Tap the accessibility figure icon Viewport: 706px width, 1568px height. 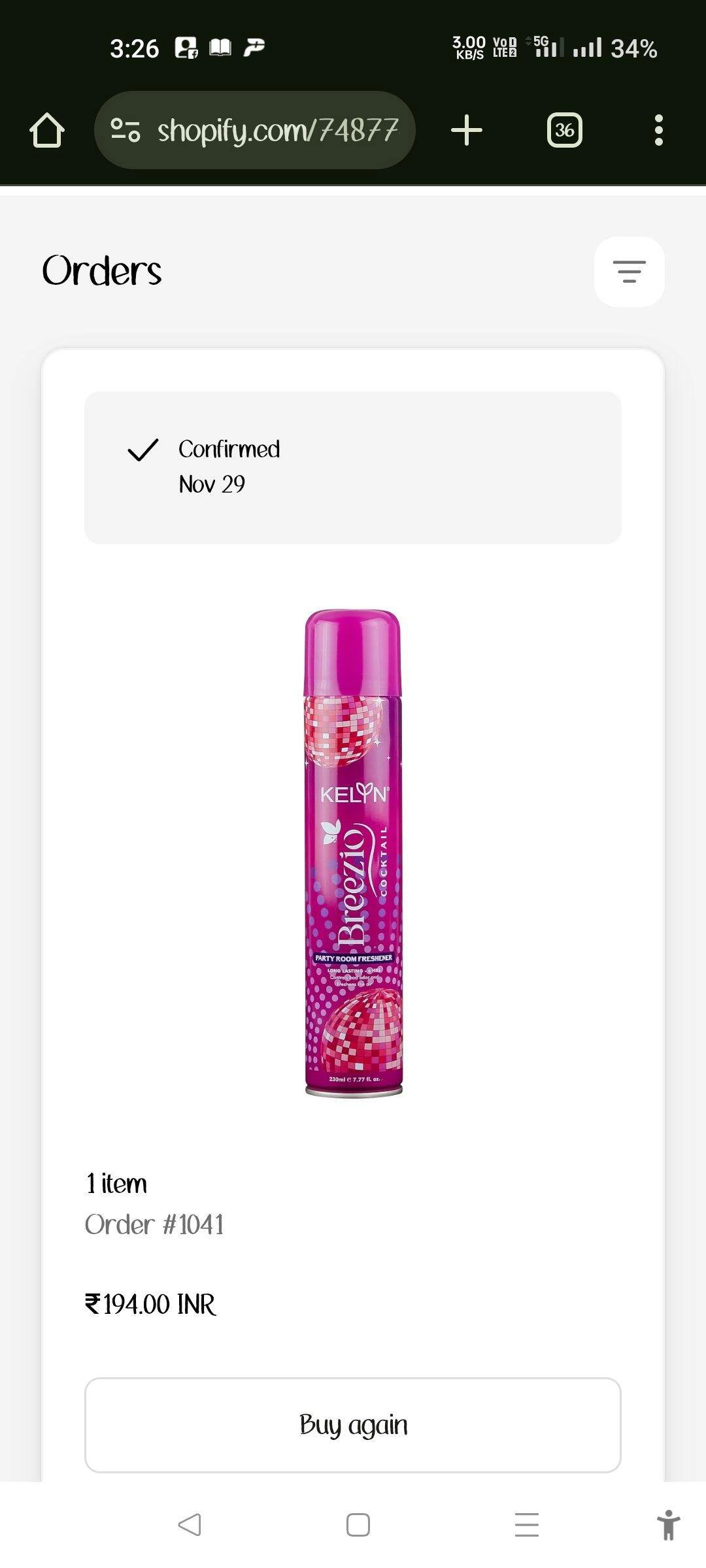pos(668,1525)
